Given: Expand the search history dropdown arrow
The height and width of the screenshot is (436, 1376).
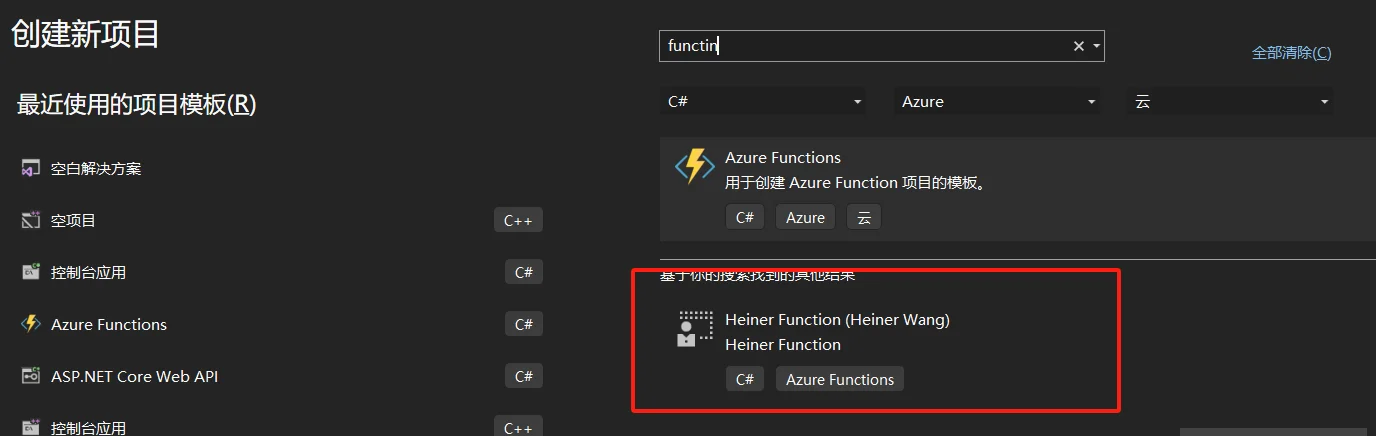Looking at the screenshot, I should (x=1097, y=46).
